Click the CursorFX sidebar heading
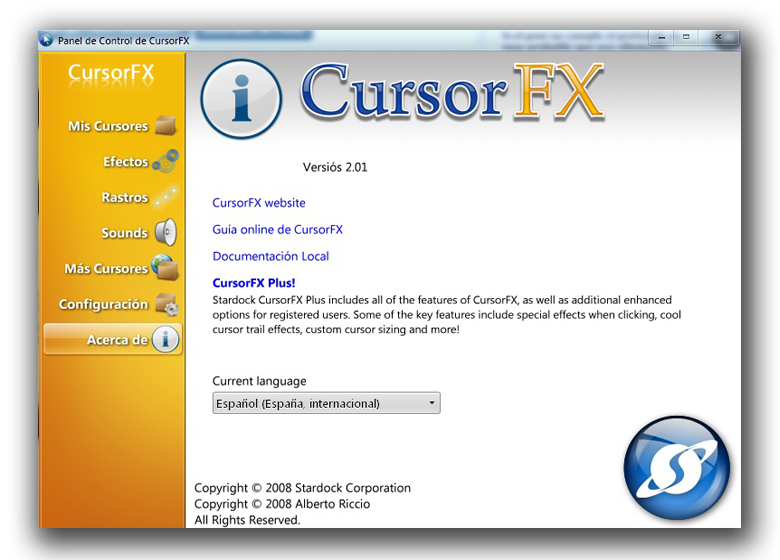 coord(111,73)
